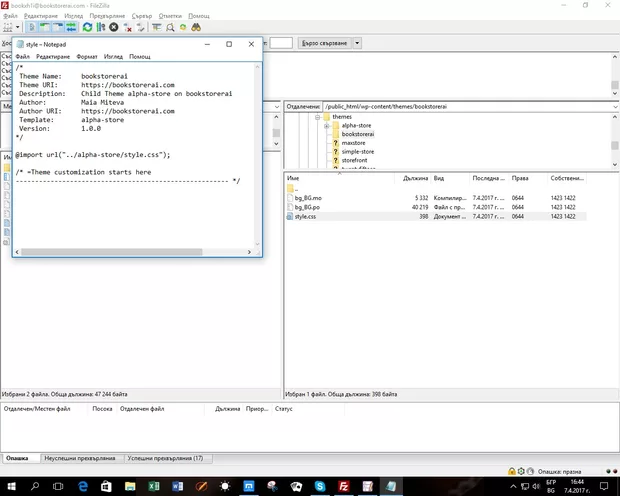
Task: Switch to the Неуспешни прехвърляния tab
Action: coord(80,458)
